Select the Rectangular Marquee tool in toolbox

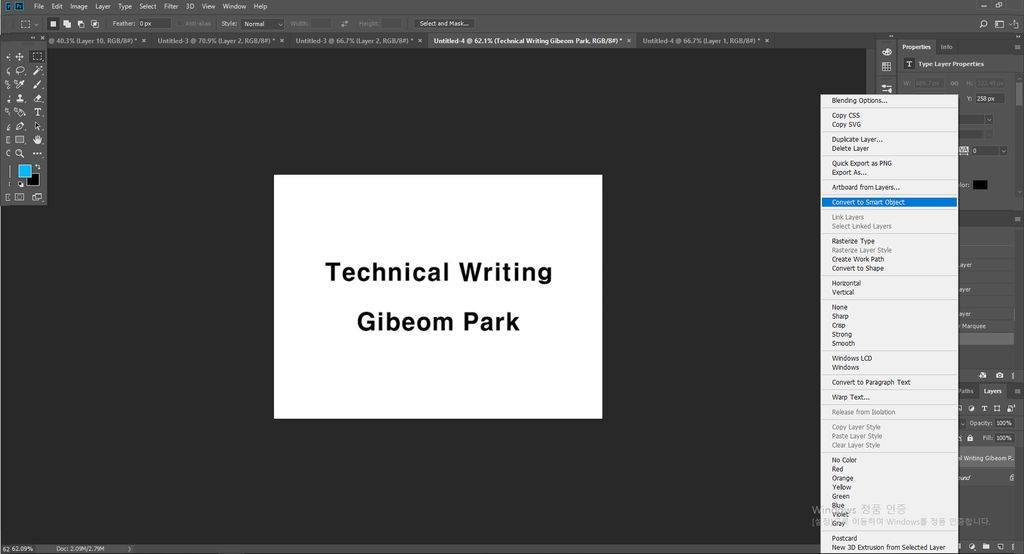point(37,57)
